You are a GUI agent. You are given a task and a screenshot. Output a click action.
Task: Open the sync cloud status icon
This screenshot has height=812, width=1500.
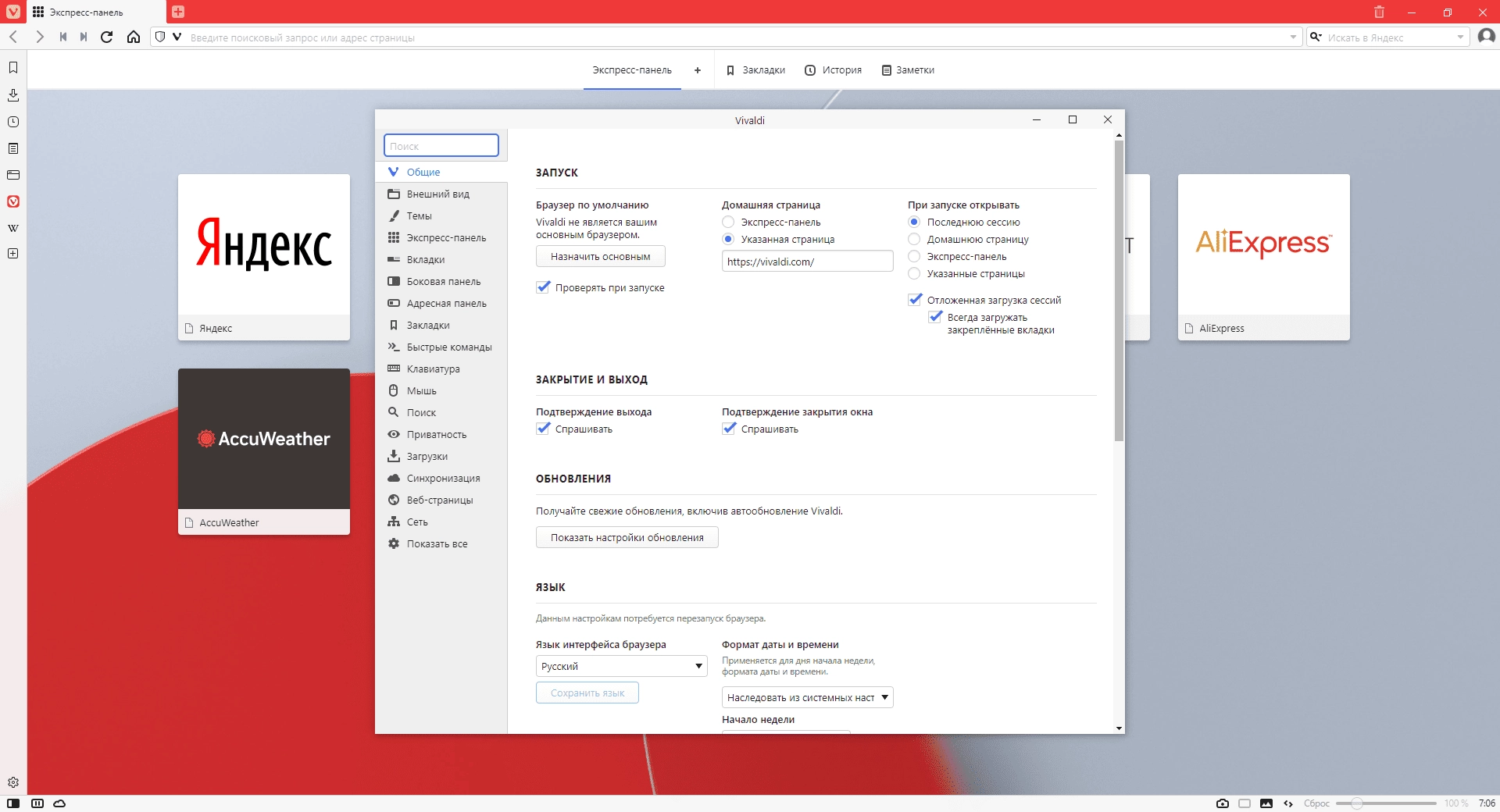coord(59,803)
